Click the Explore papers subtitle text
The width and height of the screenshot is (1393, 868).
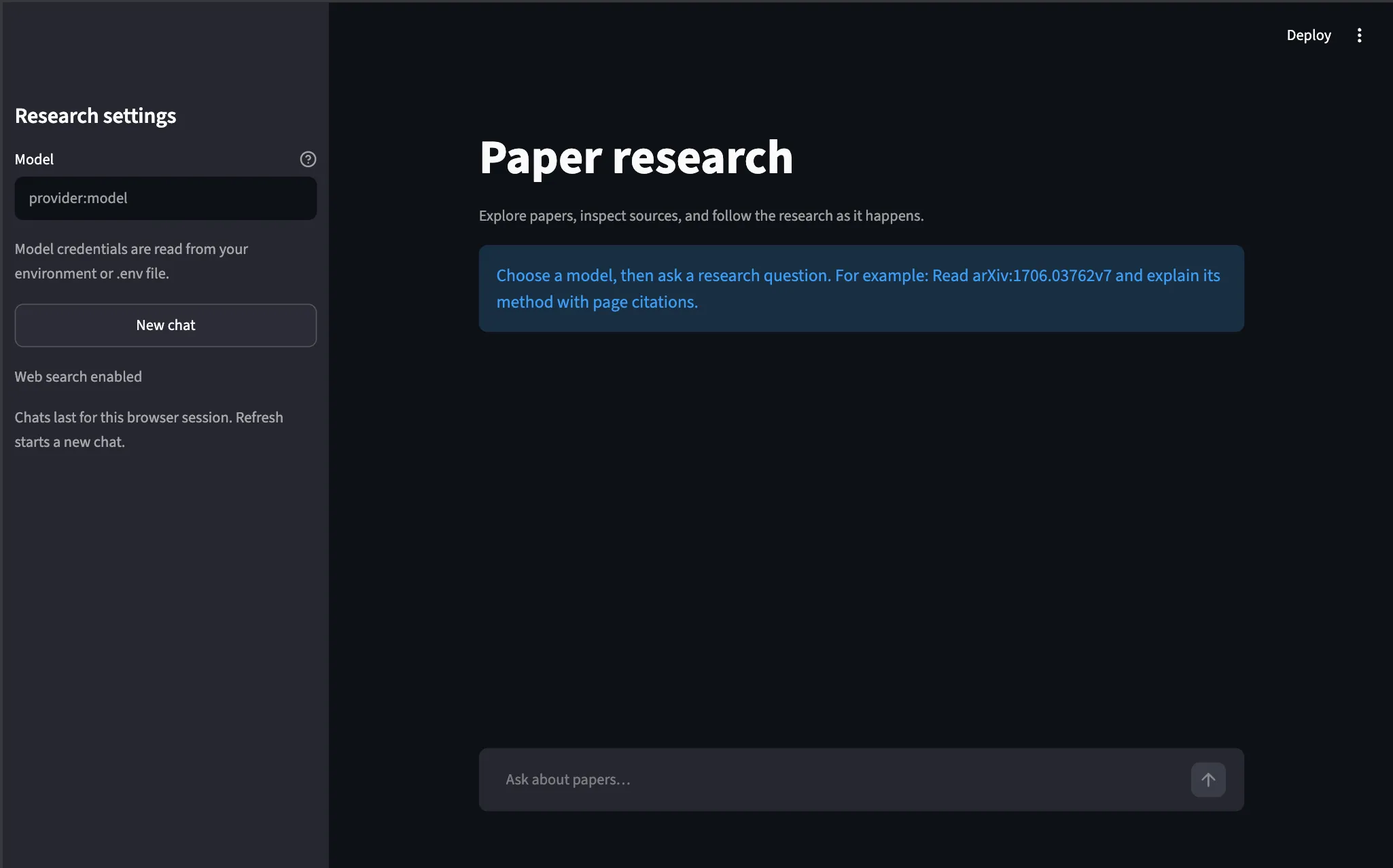(701, 216)
